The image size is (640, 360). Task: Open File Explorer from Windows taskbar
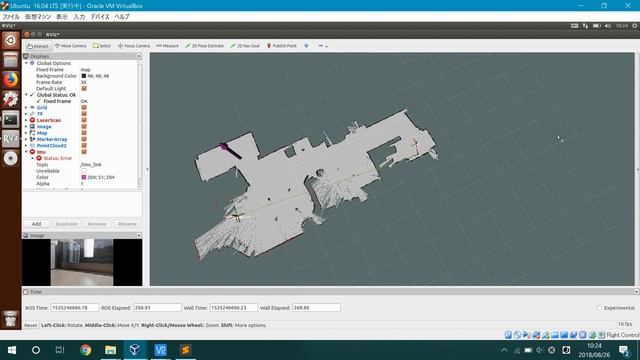point(110,350)
